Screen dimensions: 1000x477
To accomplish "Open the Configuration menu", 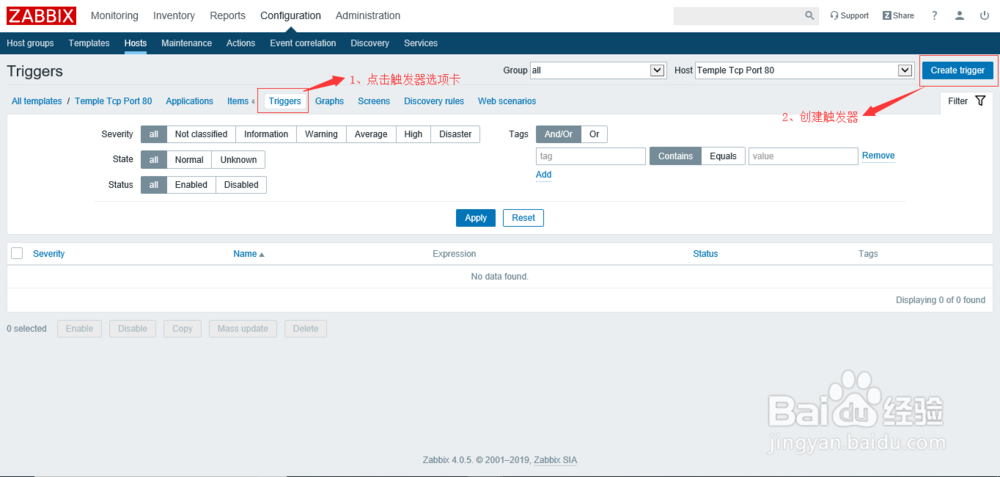I will [291, 16].
